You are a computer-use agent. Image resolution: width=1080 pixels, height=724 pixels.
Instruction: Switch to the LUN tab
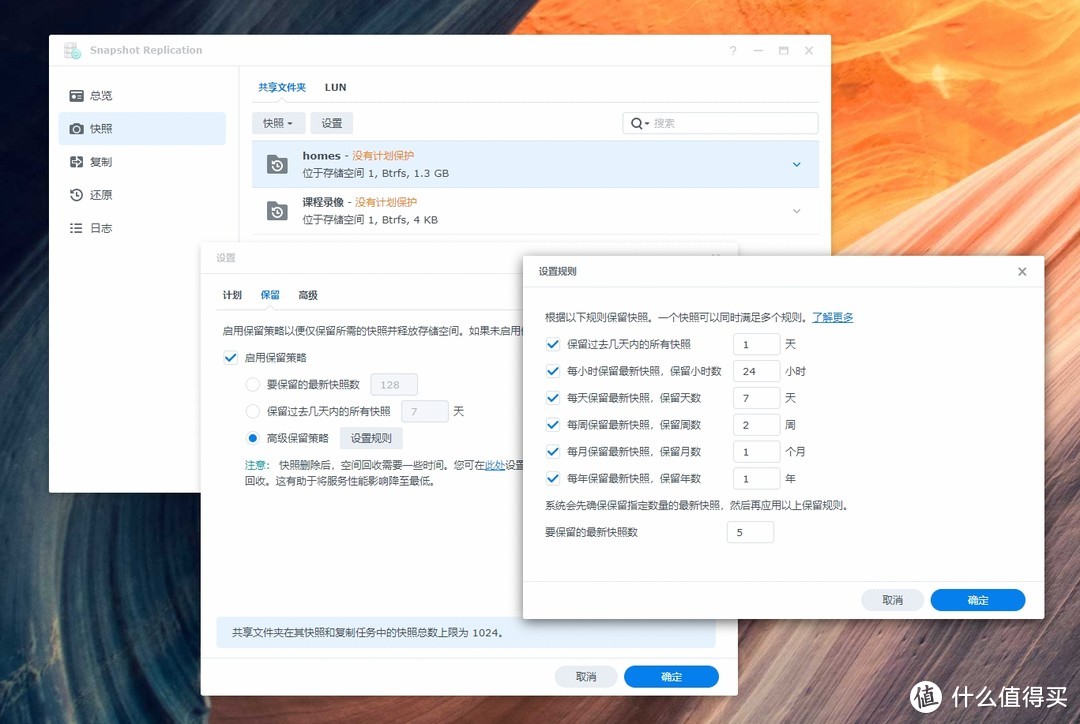click(x=335, y=87)
